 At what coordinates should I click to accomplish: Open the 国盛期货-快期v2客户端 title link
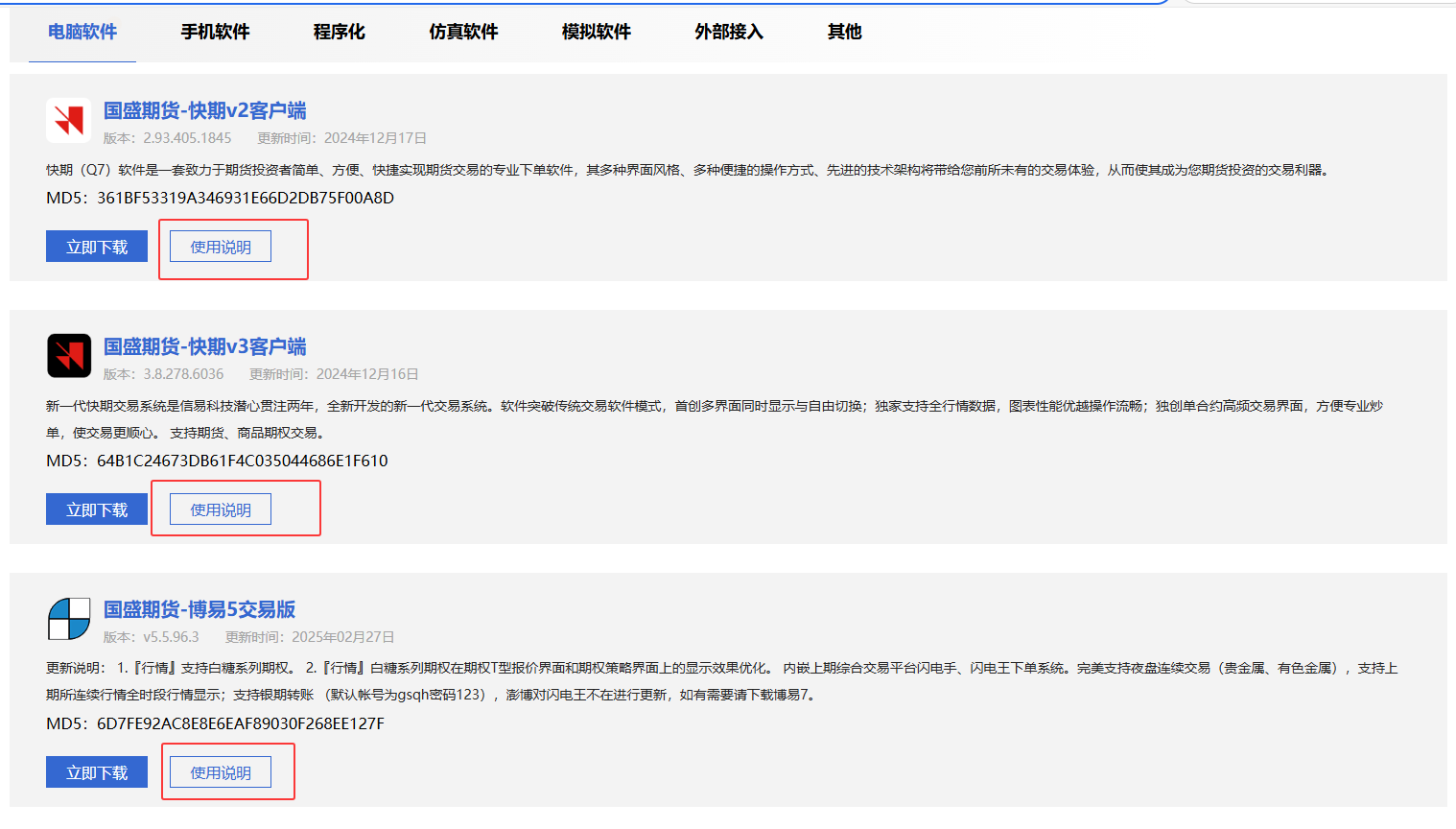click(205, 110)
